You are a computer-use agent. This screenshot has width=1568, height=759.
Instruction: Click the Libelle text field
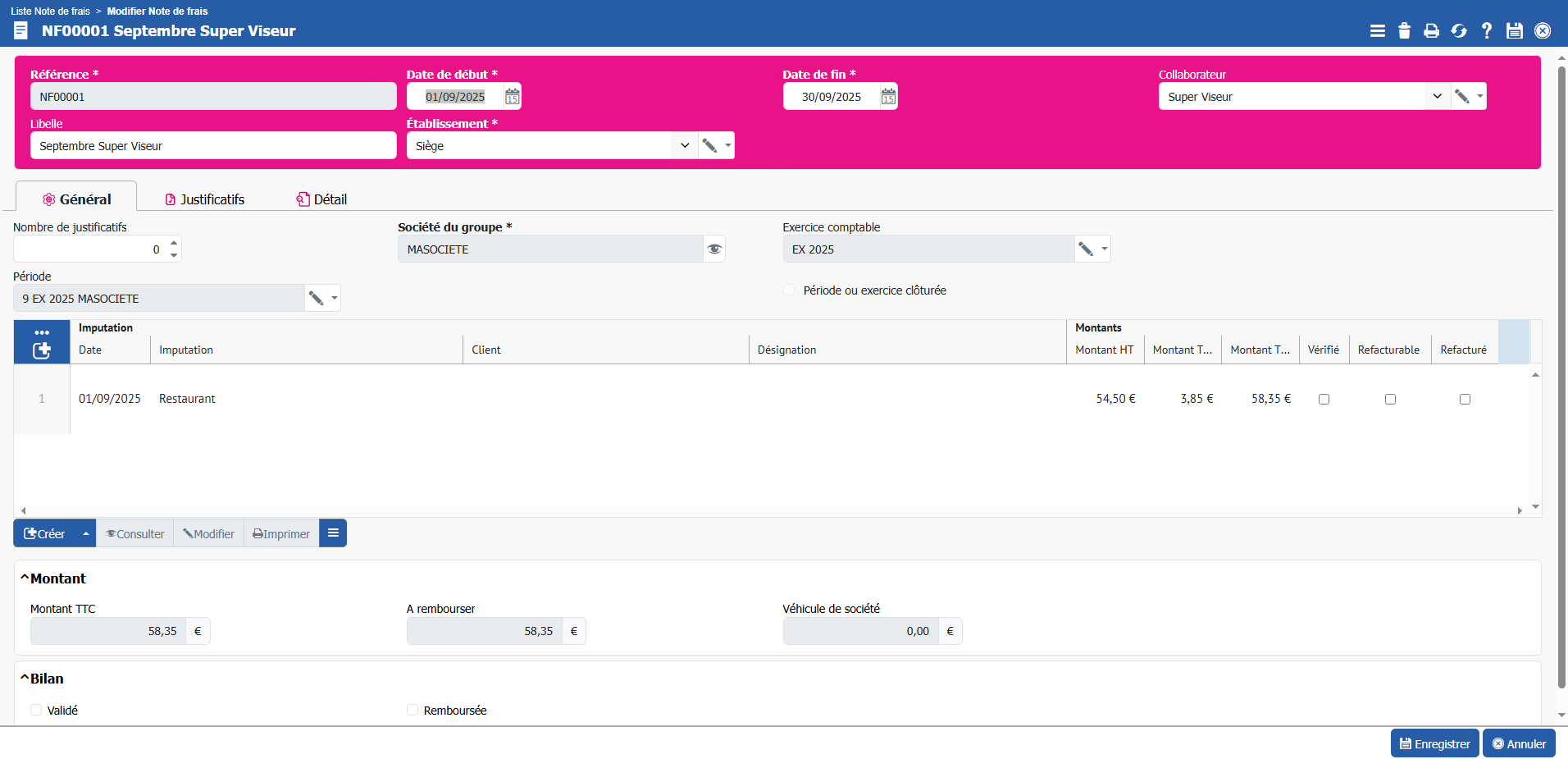click(213, 146)
